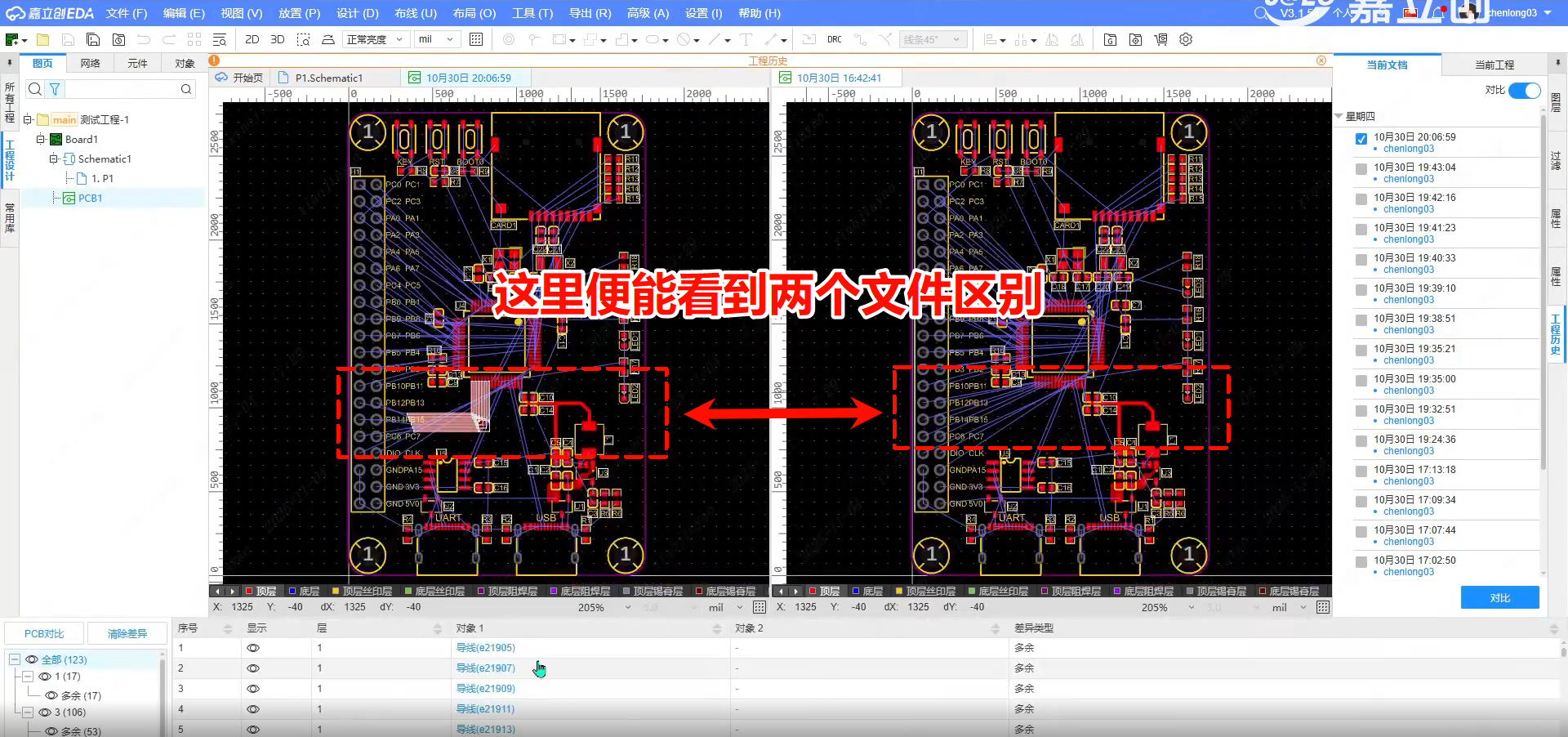
Task: Click the find and search list icon
Action: (x=220, y=39)
